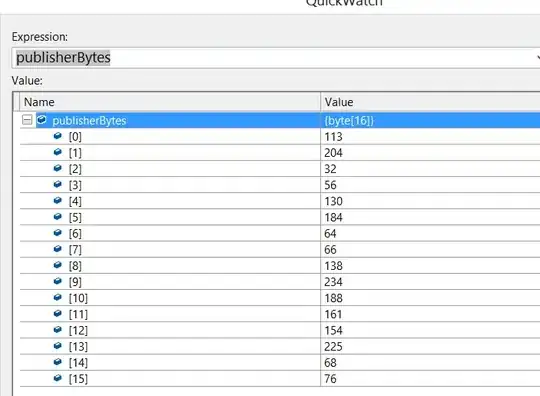Click the field icon next to [4]
Screen dimensions: 540x396
click(x=58, y=200)
